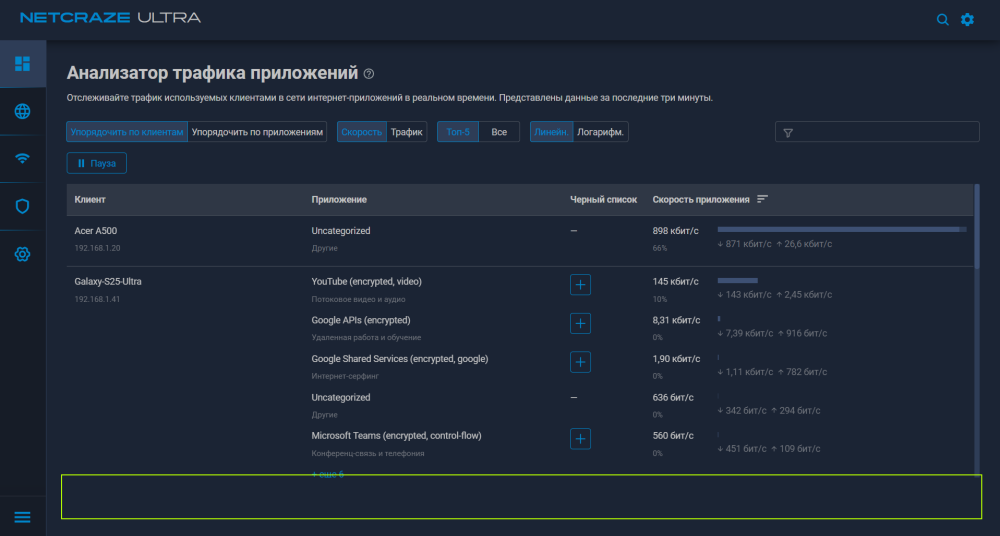
Task: Click the Скорость приложения column header
Action: tap(701, 200)
